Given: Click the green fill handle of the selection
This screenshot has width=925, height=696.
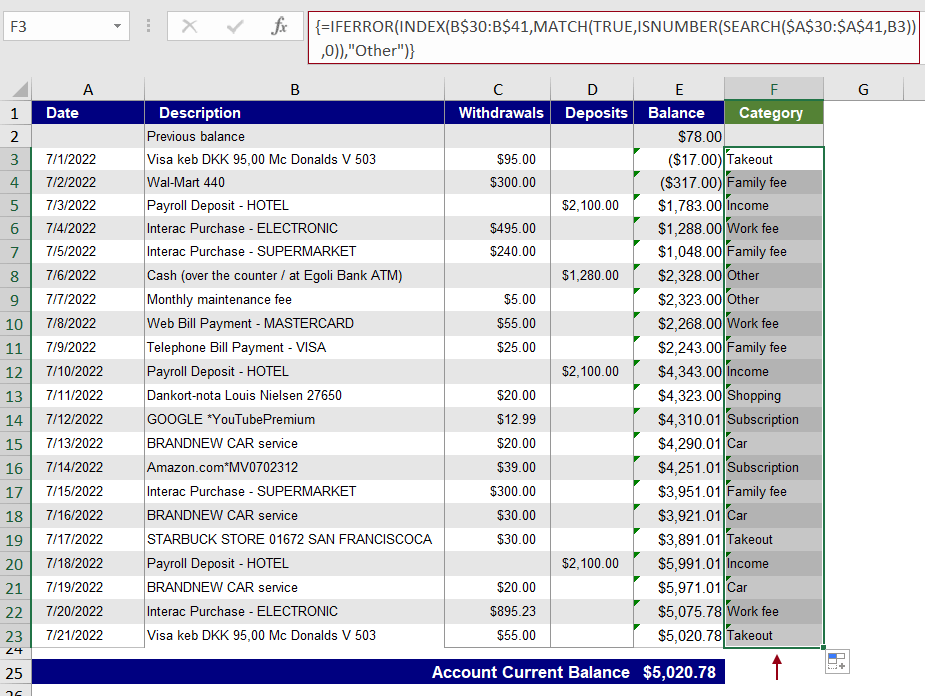Looking at the screenshot, I should [x=820, y=646].
